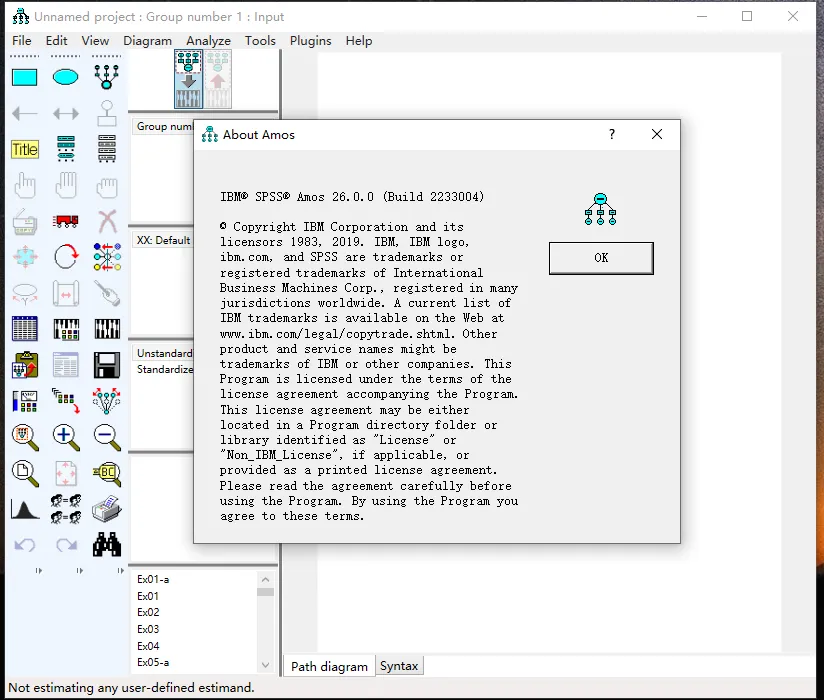Click the save diagram floppy disk icon
The image size is (824, 700).
click(107, 365)
